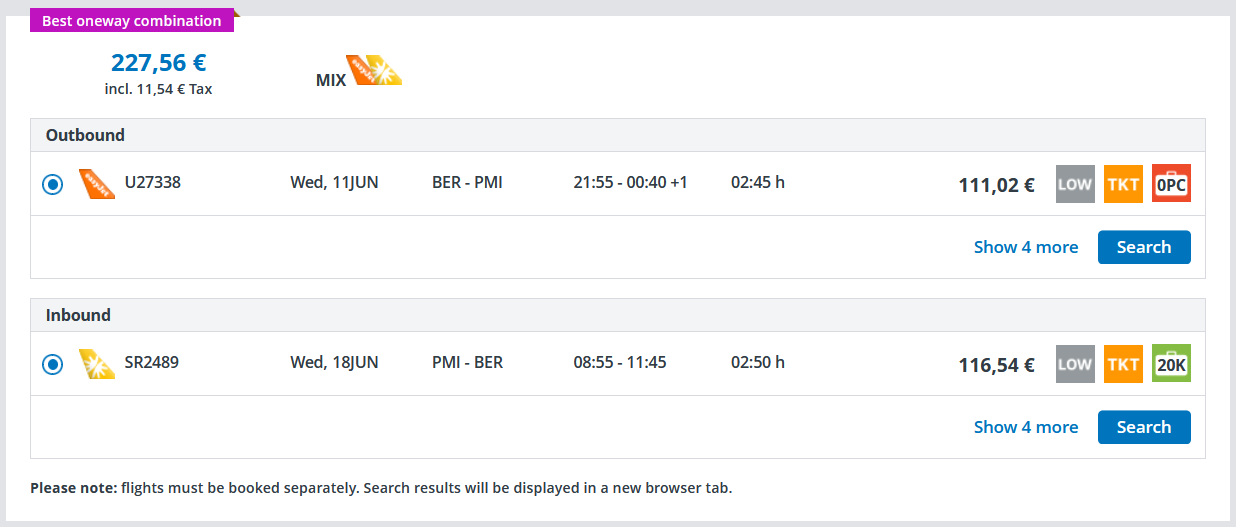Click the red 0PC baggage badge

[x=1171, y=184]
